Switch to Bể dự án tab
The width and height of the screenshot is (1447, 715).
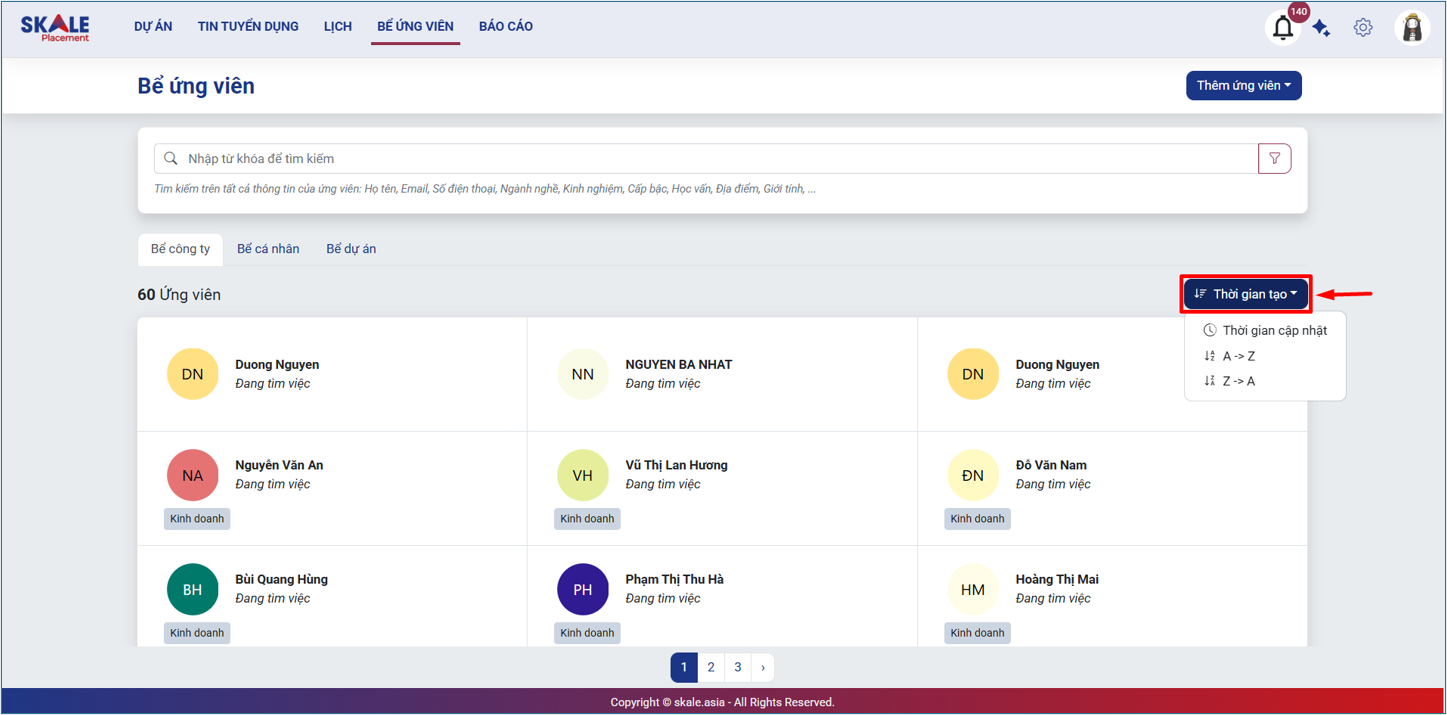coord(351,249)
